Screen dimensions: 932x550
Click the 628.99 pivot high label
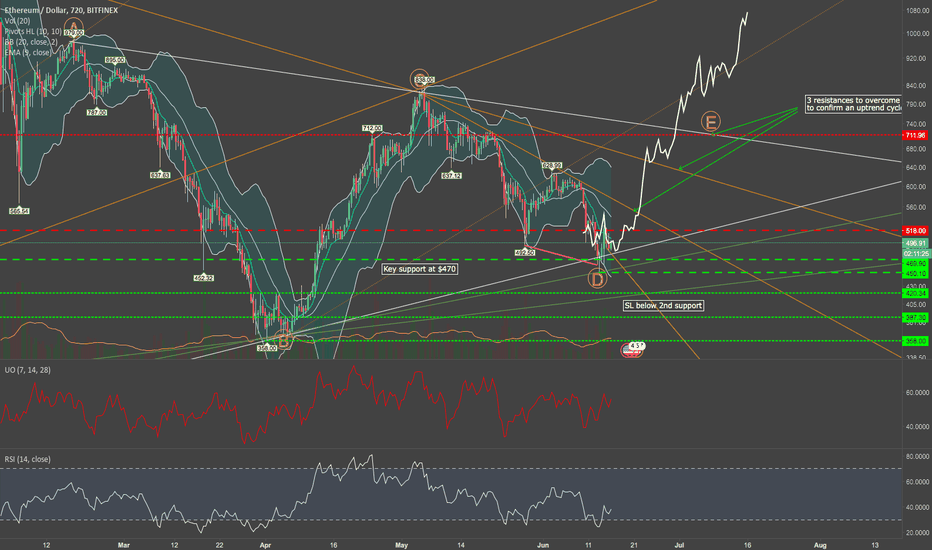click(552, 165)
